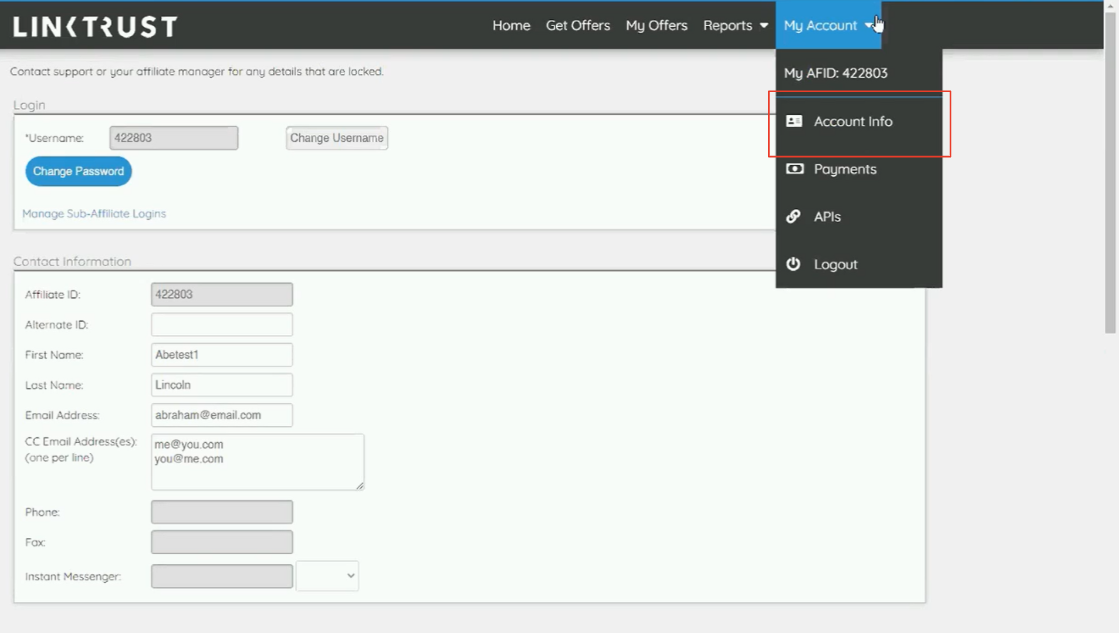Viewport: 1119px width, 633px height.
Task: Expand the Reports dropdown menu
Action: [735, 25]
